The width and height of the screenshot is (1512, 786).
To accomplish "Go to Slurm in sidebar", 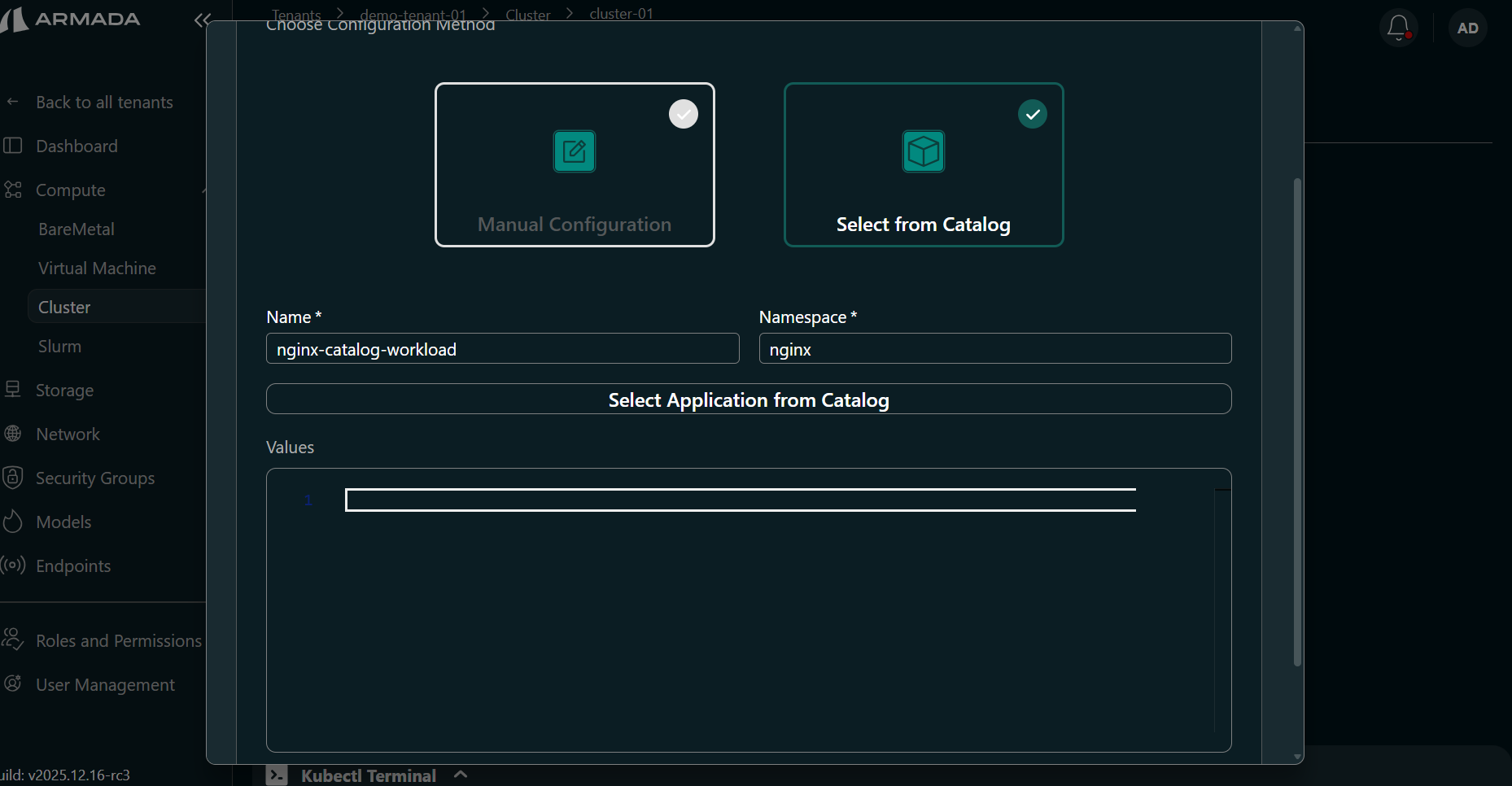I will [59, 347].
